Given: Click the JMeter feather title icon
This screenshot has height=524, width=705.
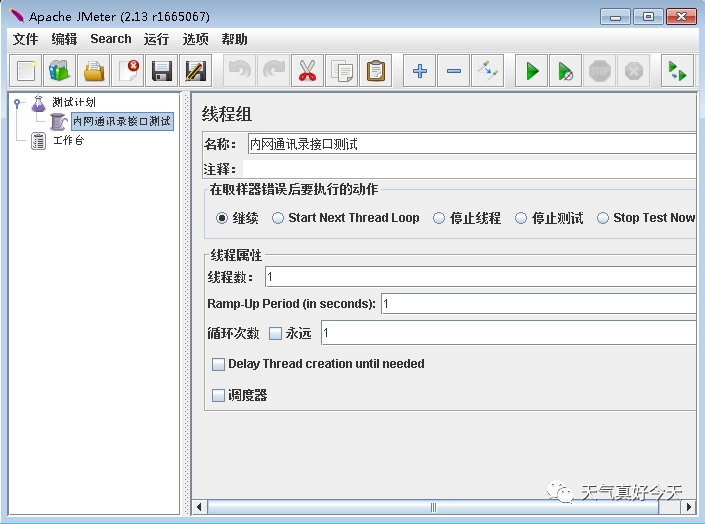Looking at the screenshot, I should [x=17, y=16].
